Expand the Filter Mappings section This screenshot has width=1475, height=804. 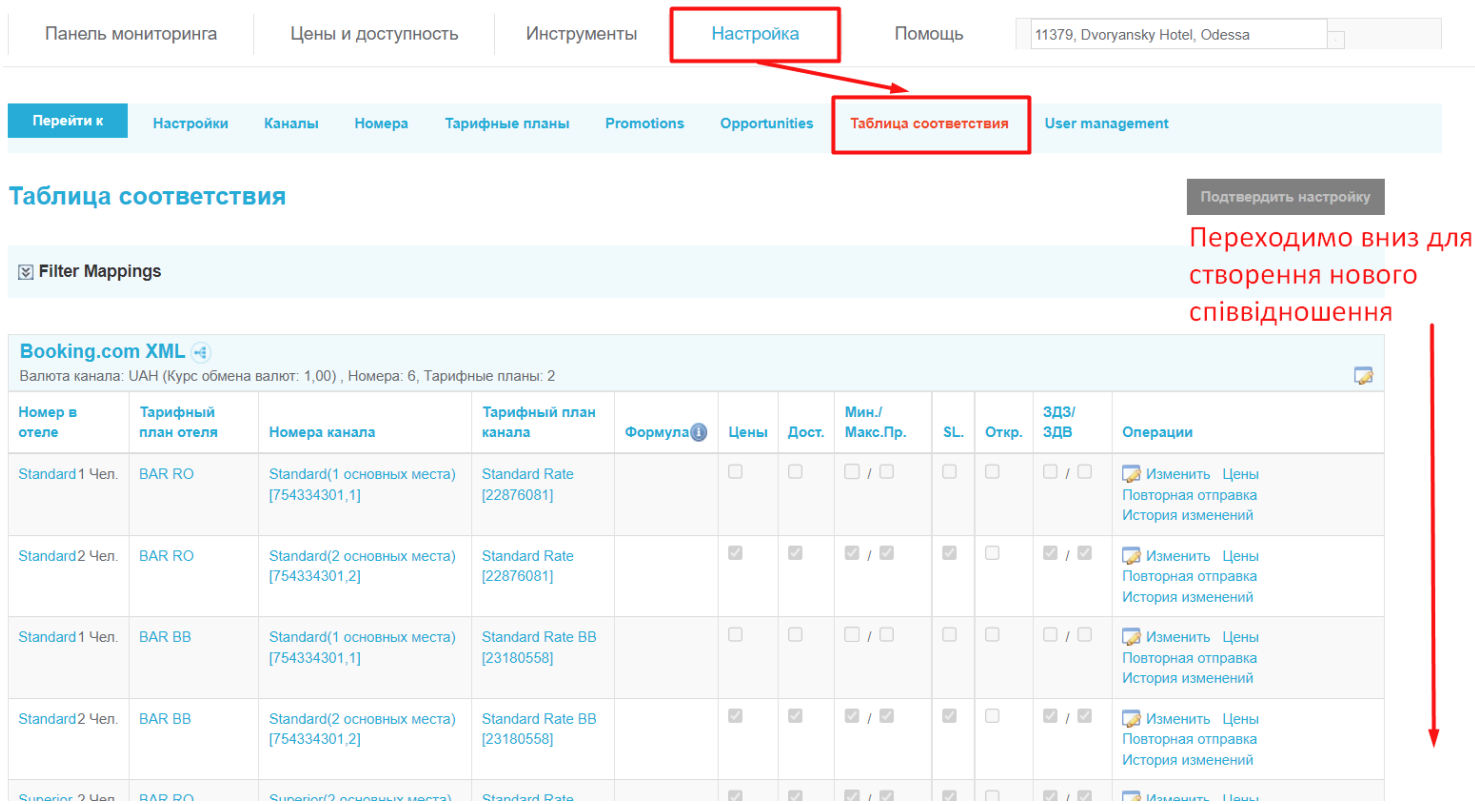(26, 272)
